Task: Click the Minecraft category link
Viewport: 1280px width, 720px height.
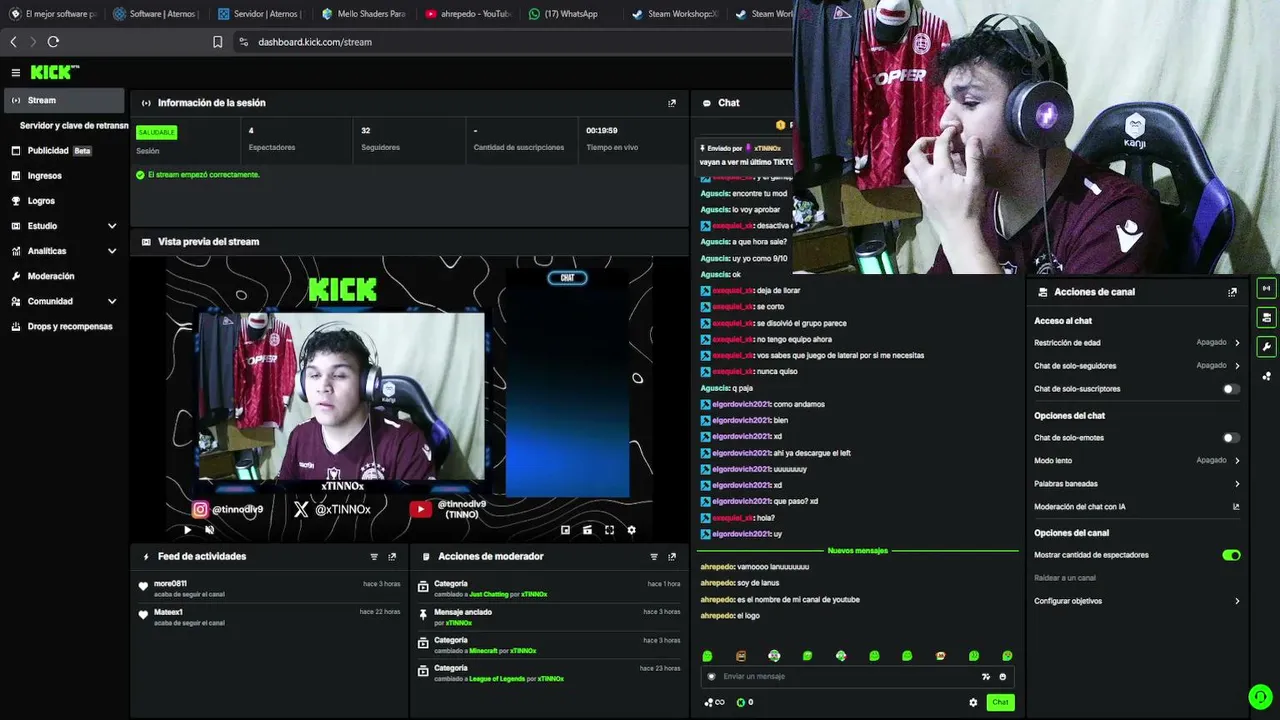Action: (483, 651)
